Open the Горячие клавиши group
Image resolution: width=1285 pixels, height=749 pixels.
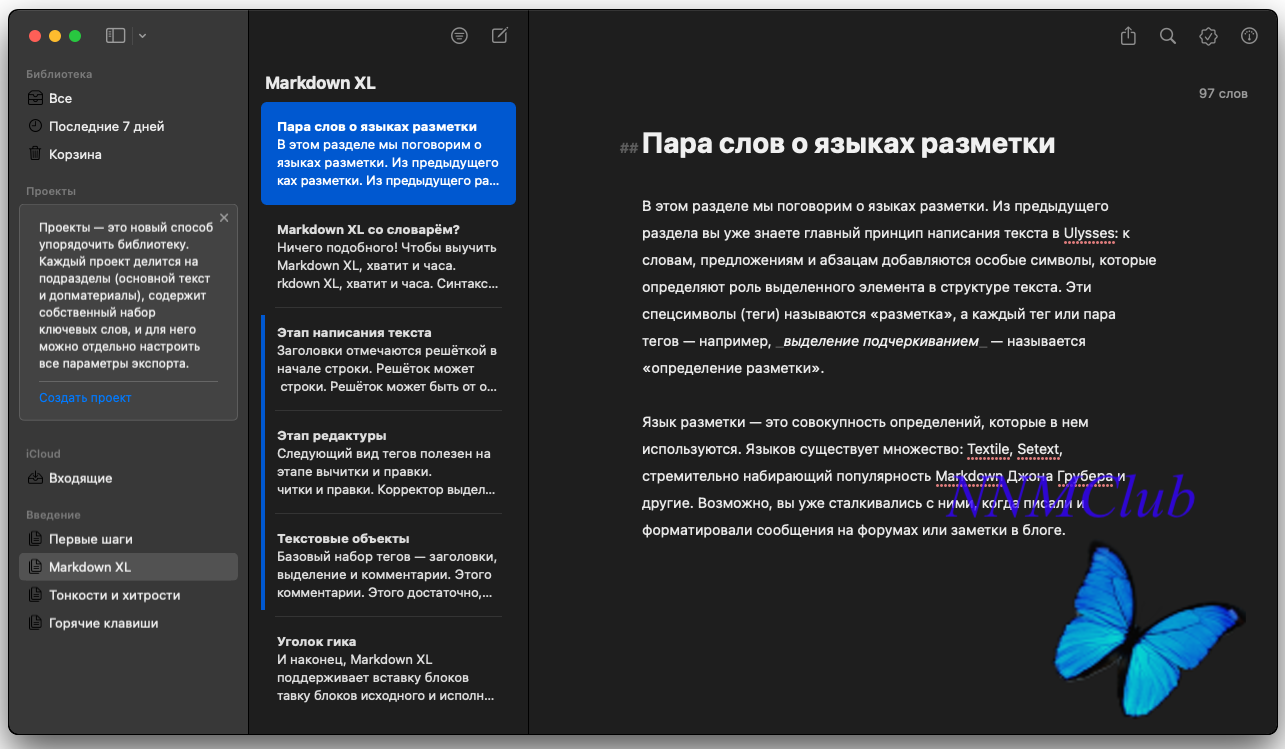(x=128, y=623)
